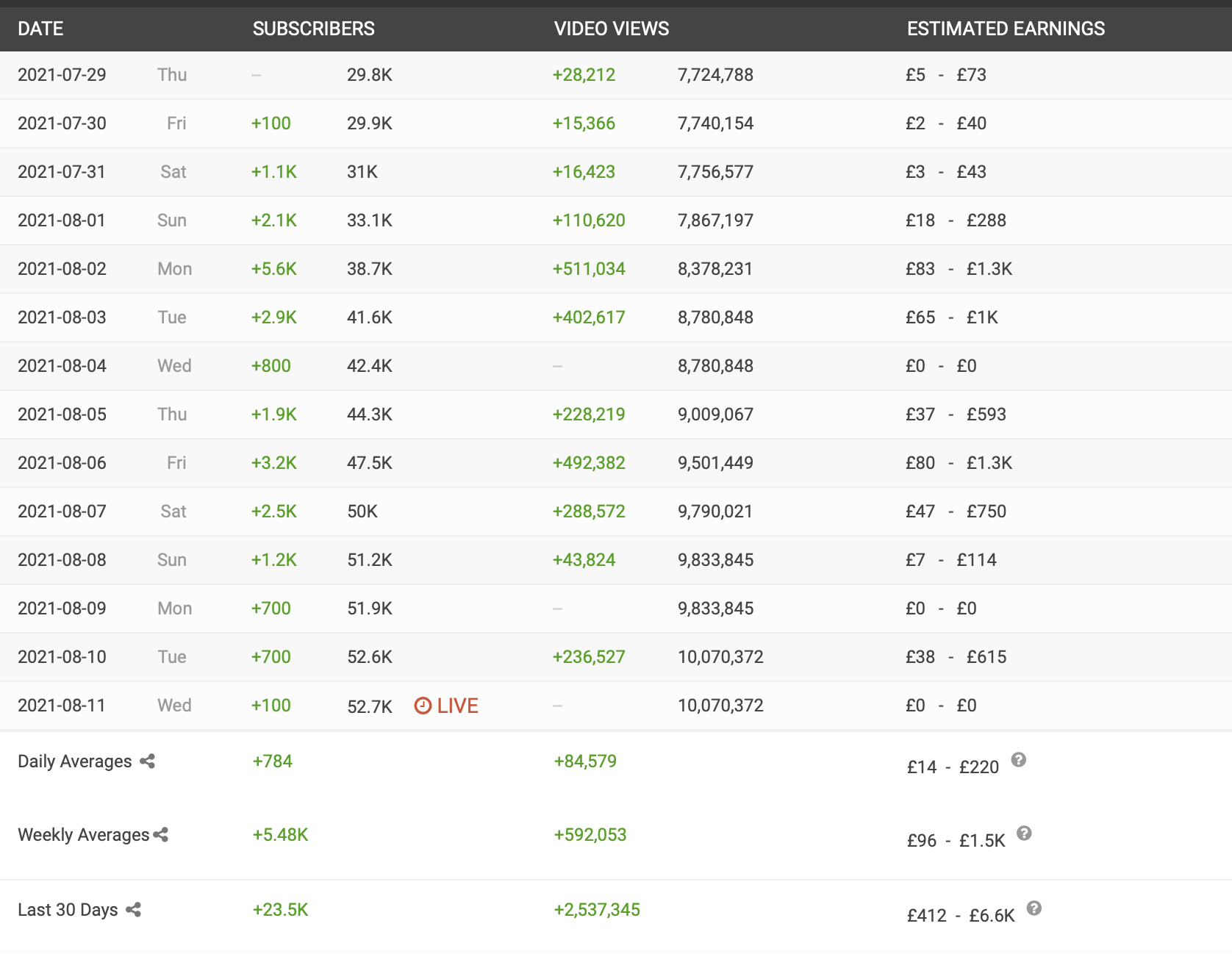Click the SUBSCRIBERS column header

tap(314, 29)
